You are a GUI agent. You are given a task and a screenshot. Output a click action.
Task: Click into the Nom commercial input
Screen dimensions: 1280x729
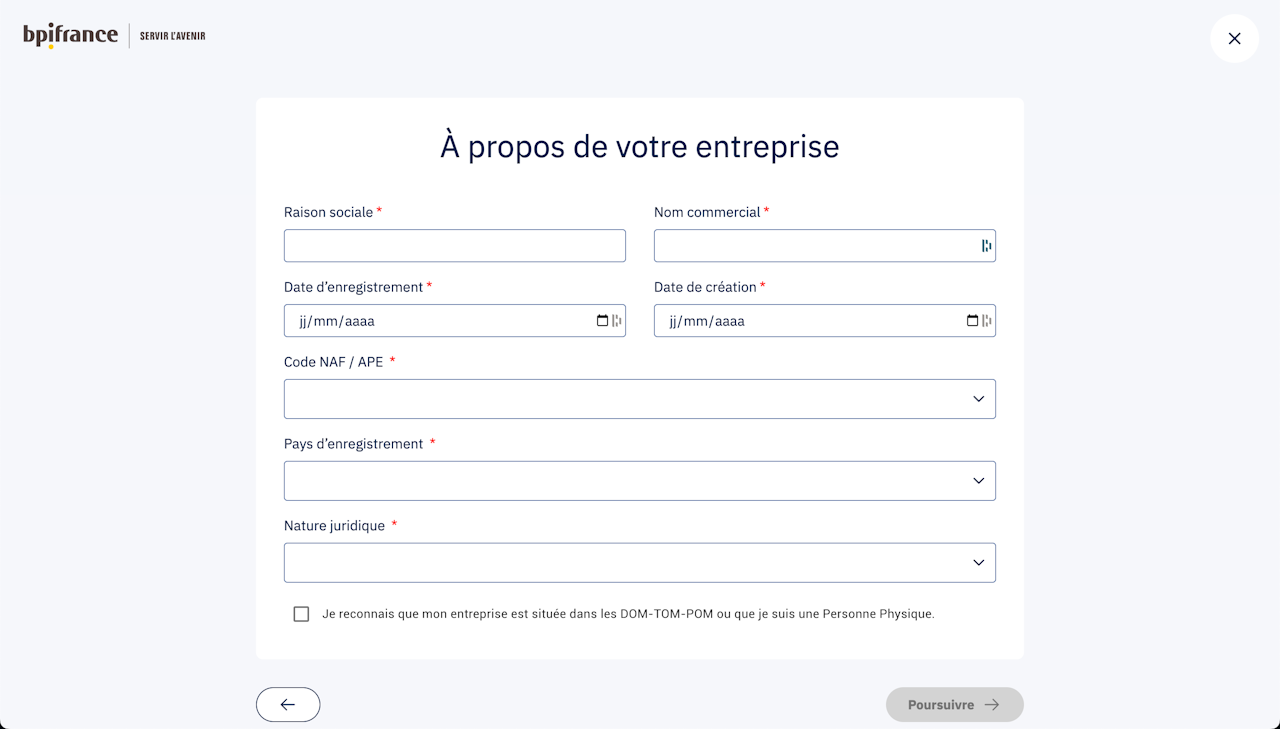pos(815,246)
